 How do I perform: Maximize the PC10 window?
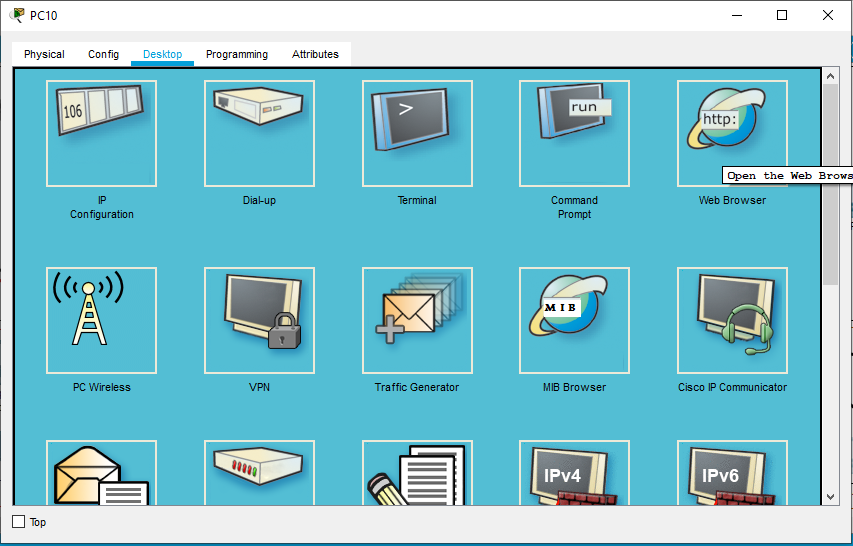click(782, 15)
